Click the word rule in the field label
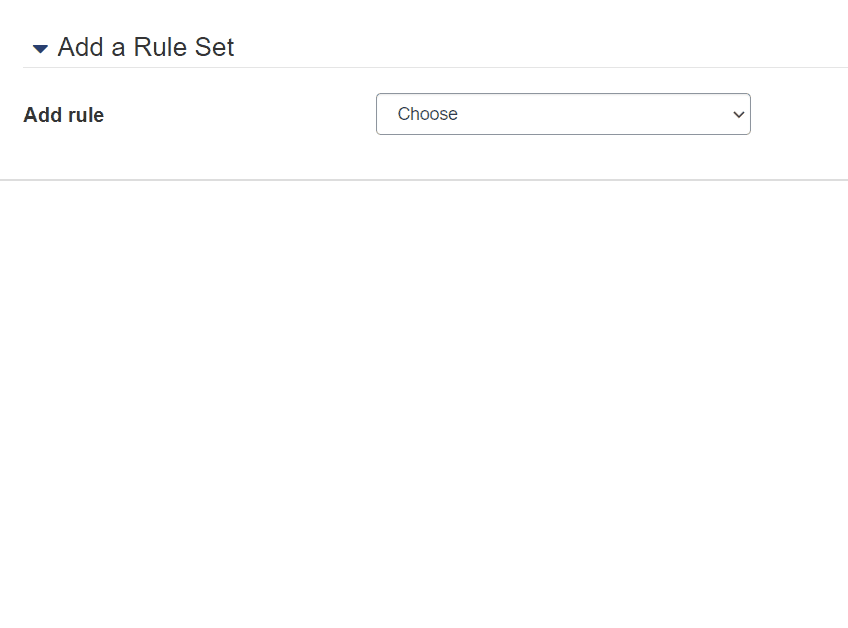 coord(85,115)
